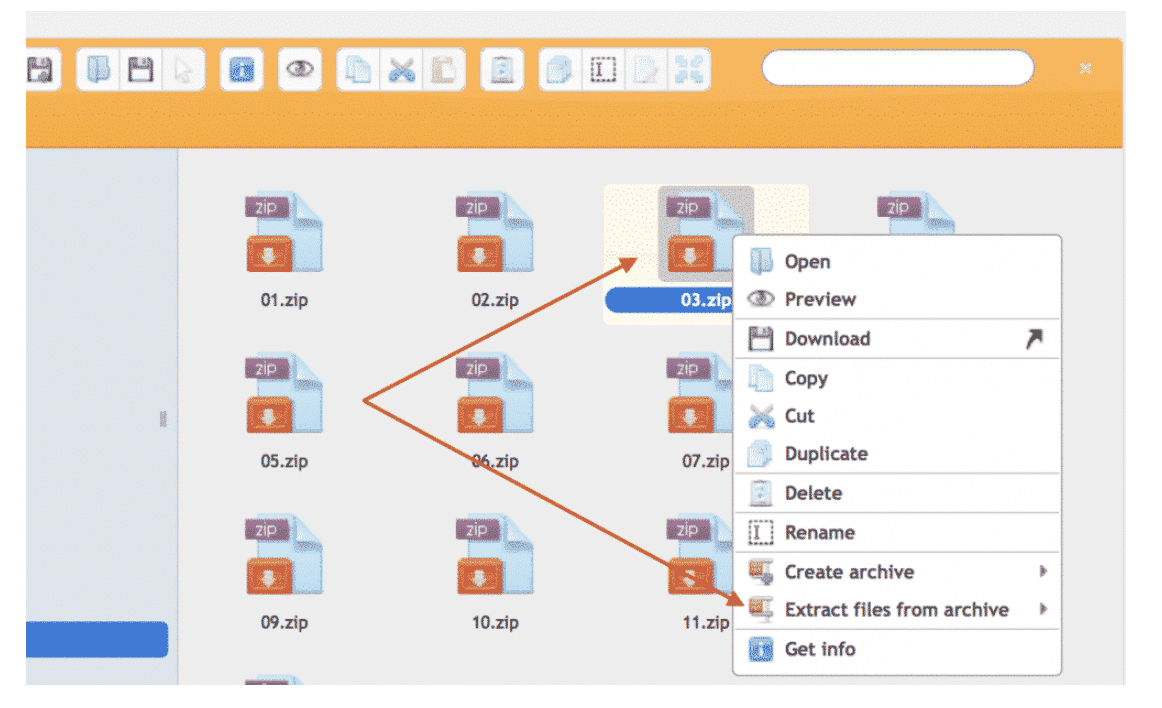
Task: Click the Duplicate toolbar icon
Action: tap(560, 70)
